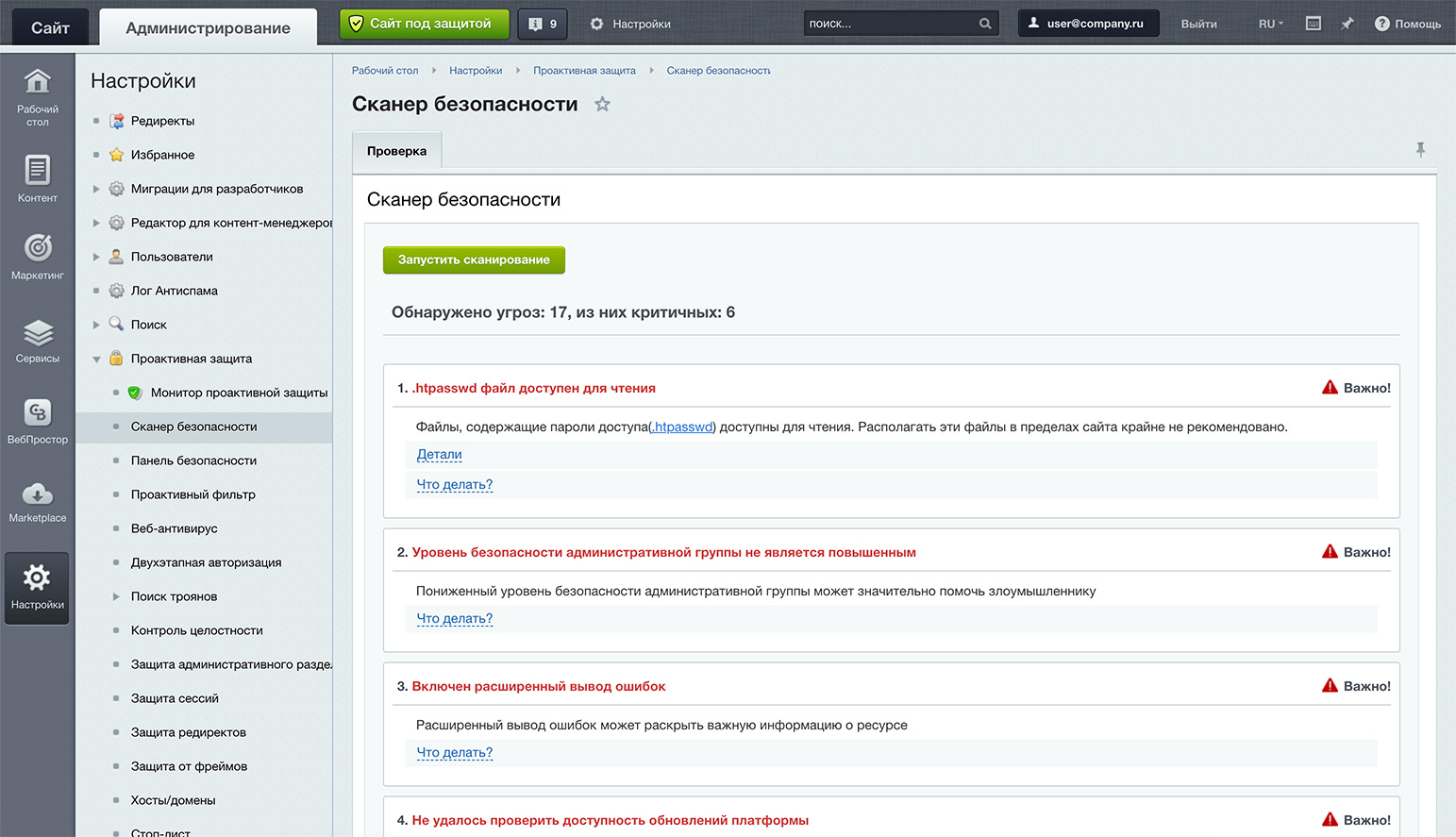Open the RU language dropdown
The image size is (1456, 837).
[x=1270, y=24]
